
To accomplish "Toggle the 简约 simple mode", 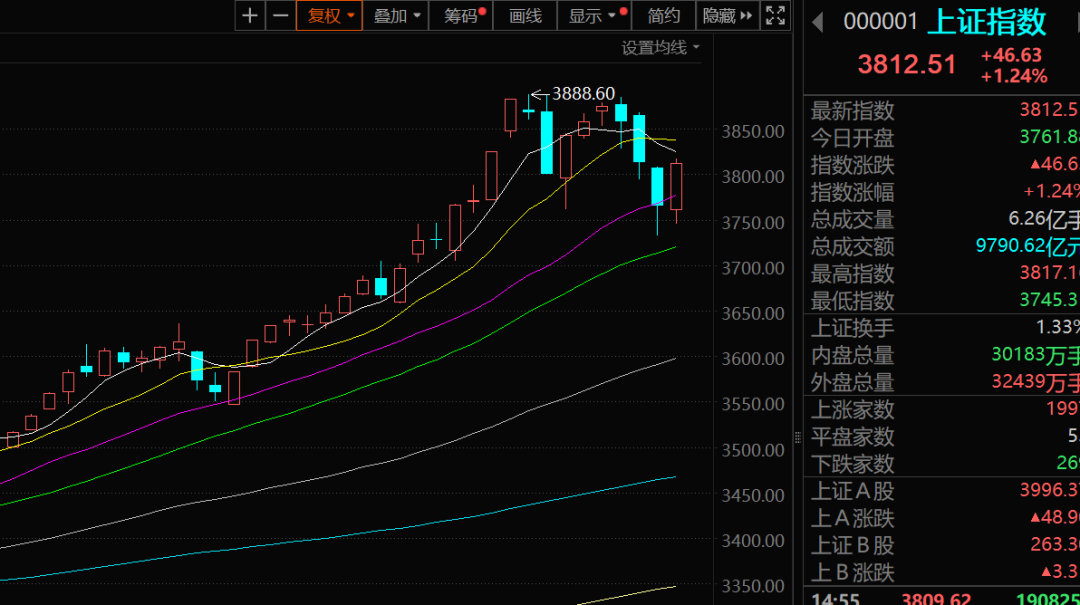I will (x=663, y=16).
